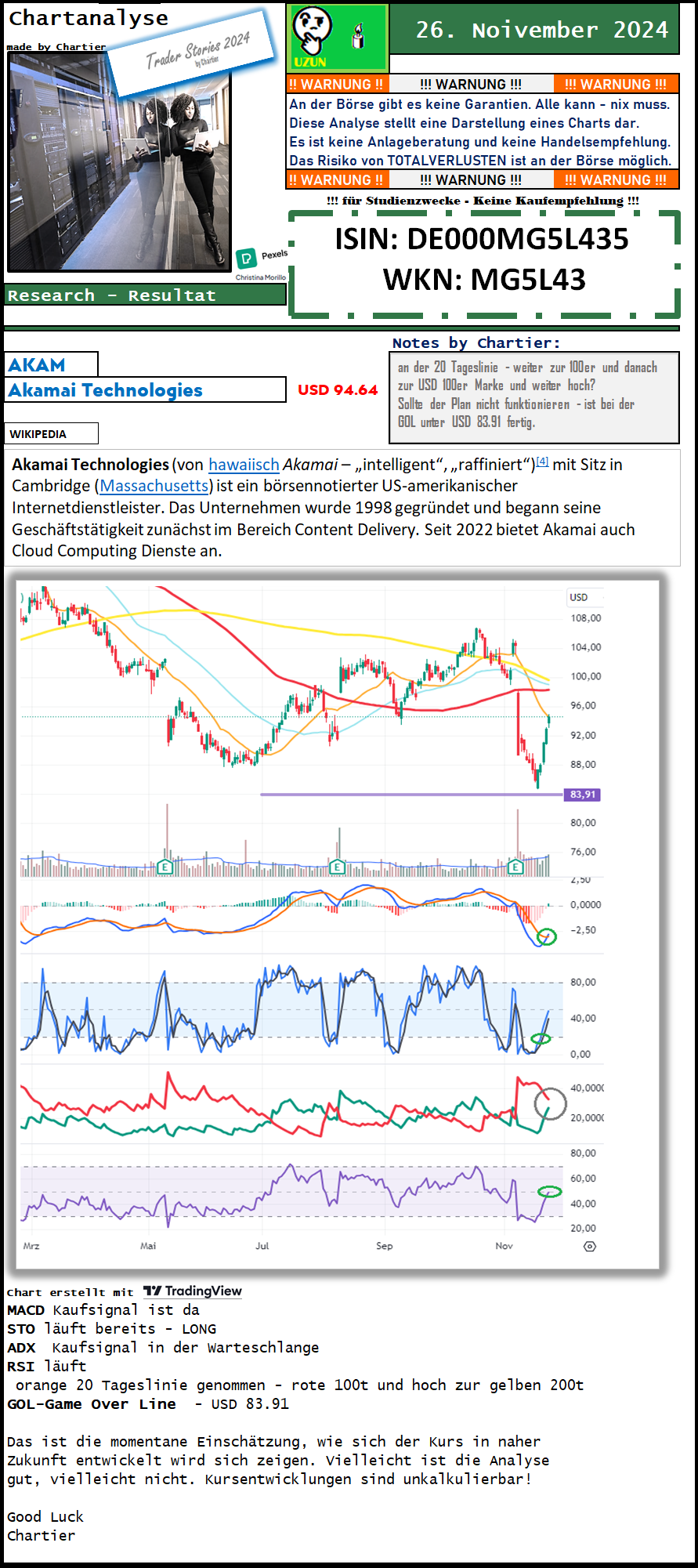698x1568 pixels.
Task: Click the earnings E marker near November
Action: click(x=515, y=867)
